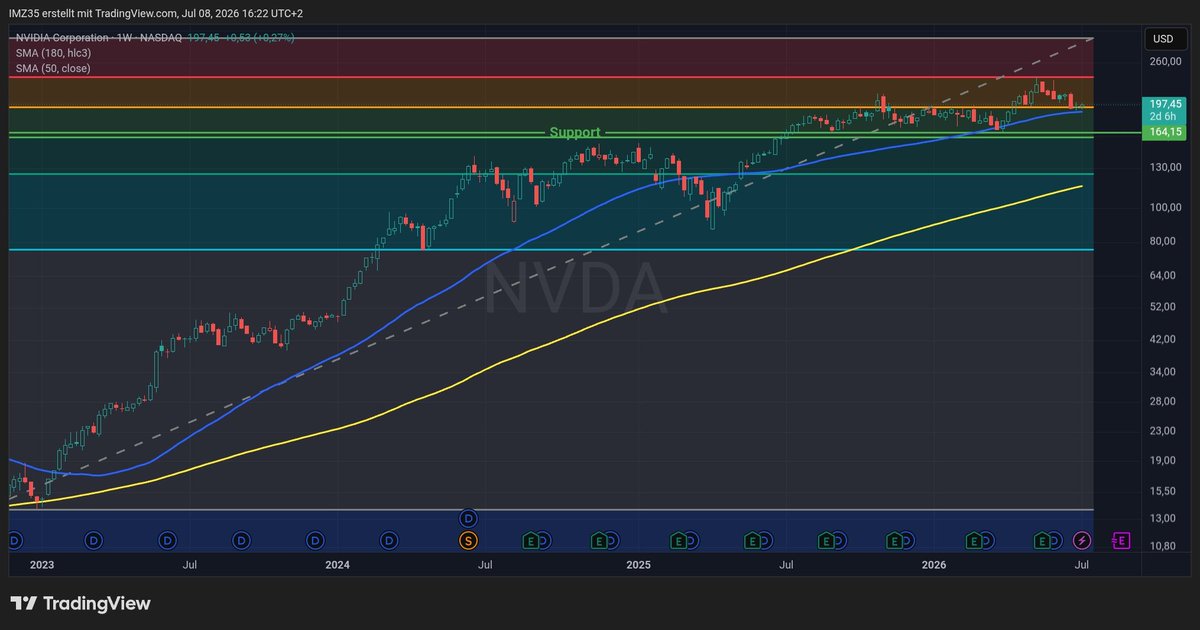Screen dimensions: 1200x630
Task: Click the 2025 label on time axis
Action: [638, 566]
